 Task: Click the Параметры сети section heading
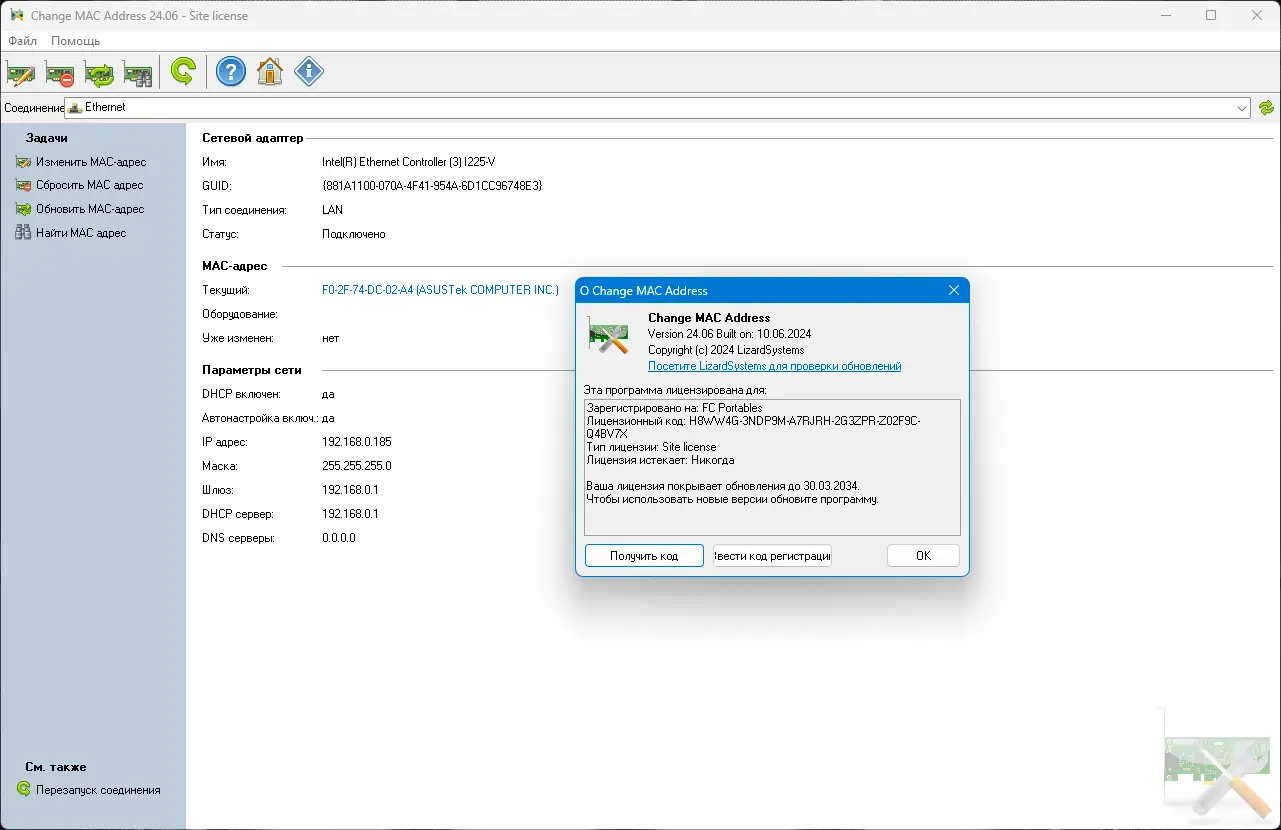[x=252, y=370]
